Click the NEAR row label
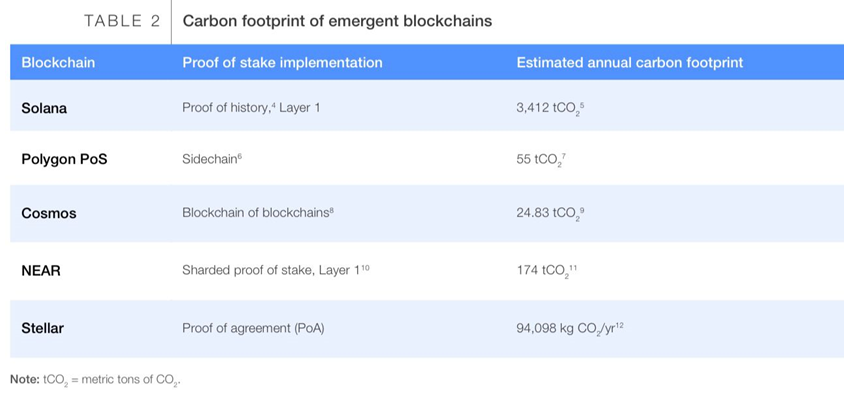Viewport: 854px width, 395px height. click(x=41, y=270)
